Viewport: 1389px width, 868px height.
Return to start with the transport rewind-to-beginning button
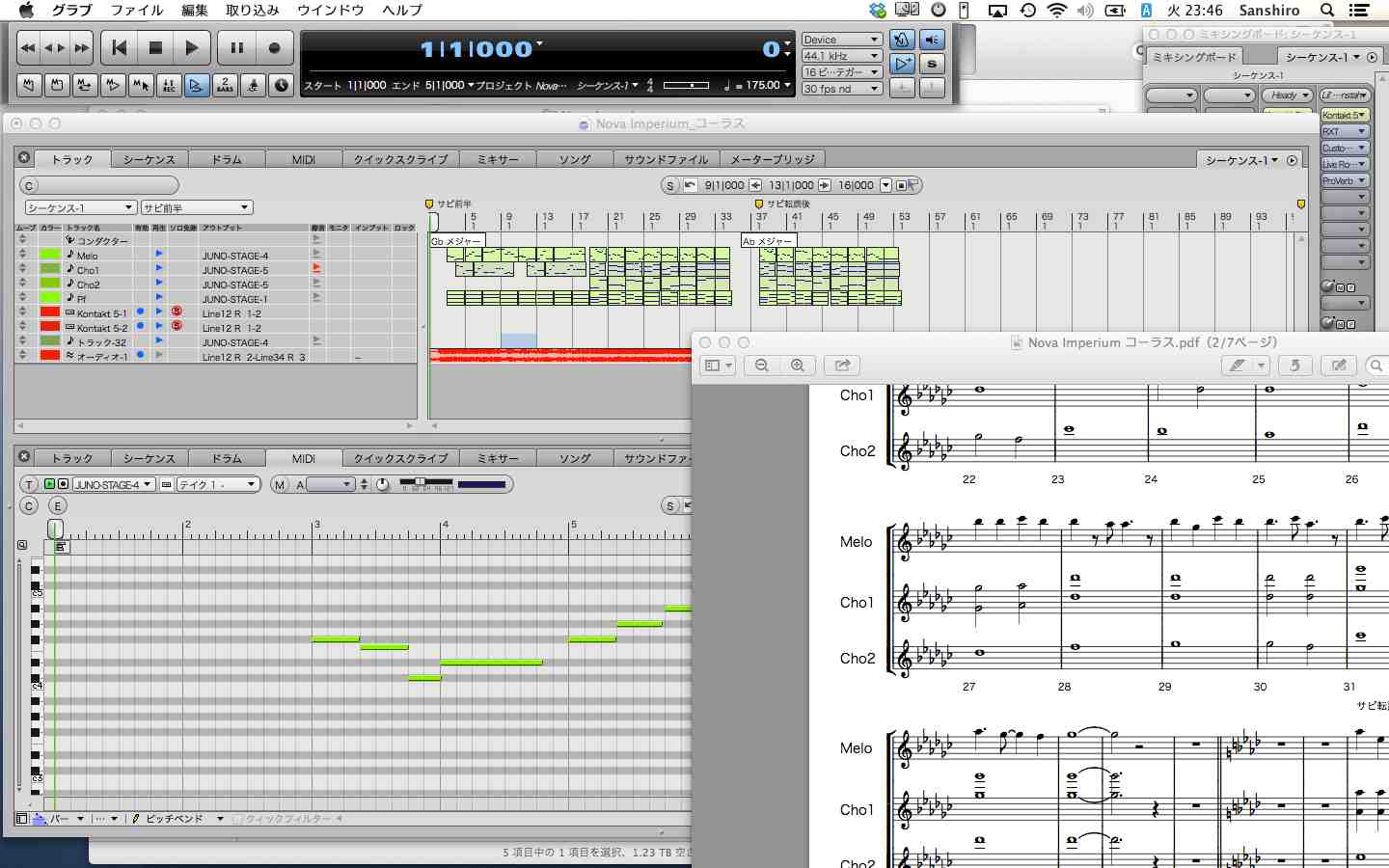(120, 47)
